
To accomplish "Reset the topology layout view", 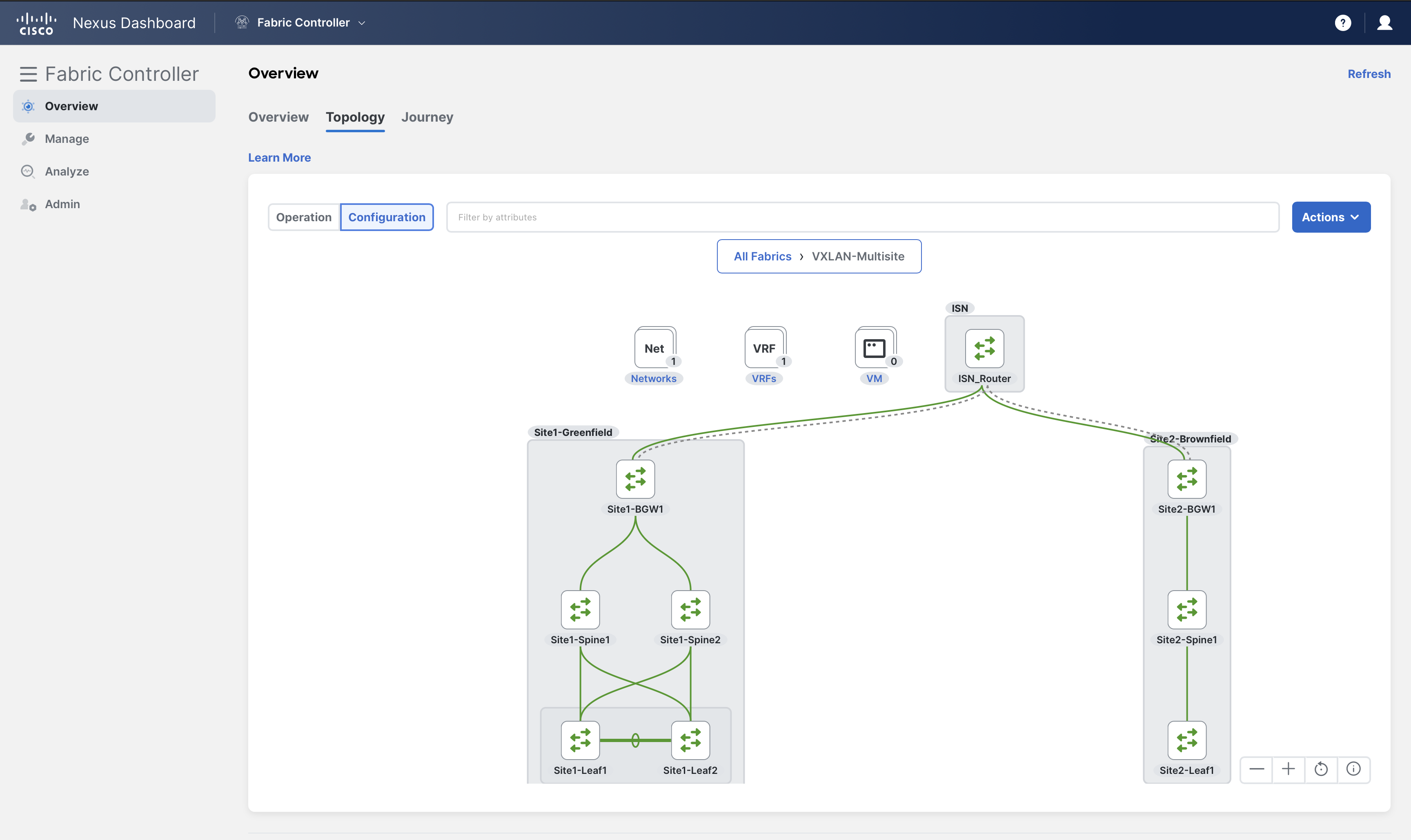I will (1321, 769).
